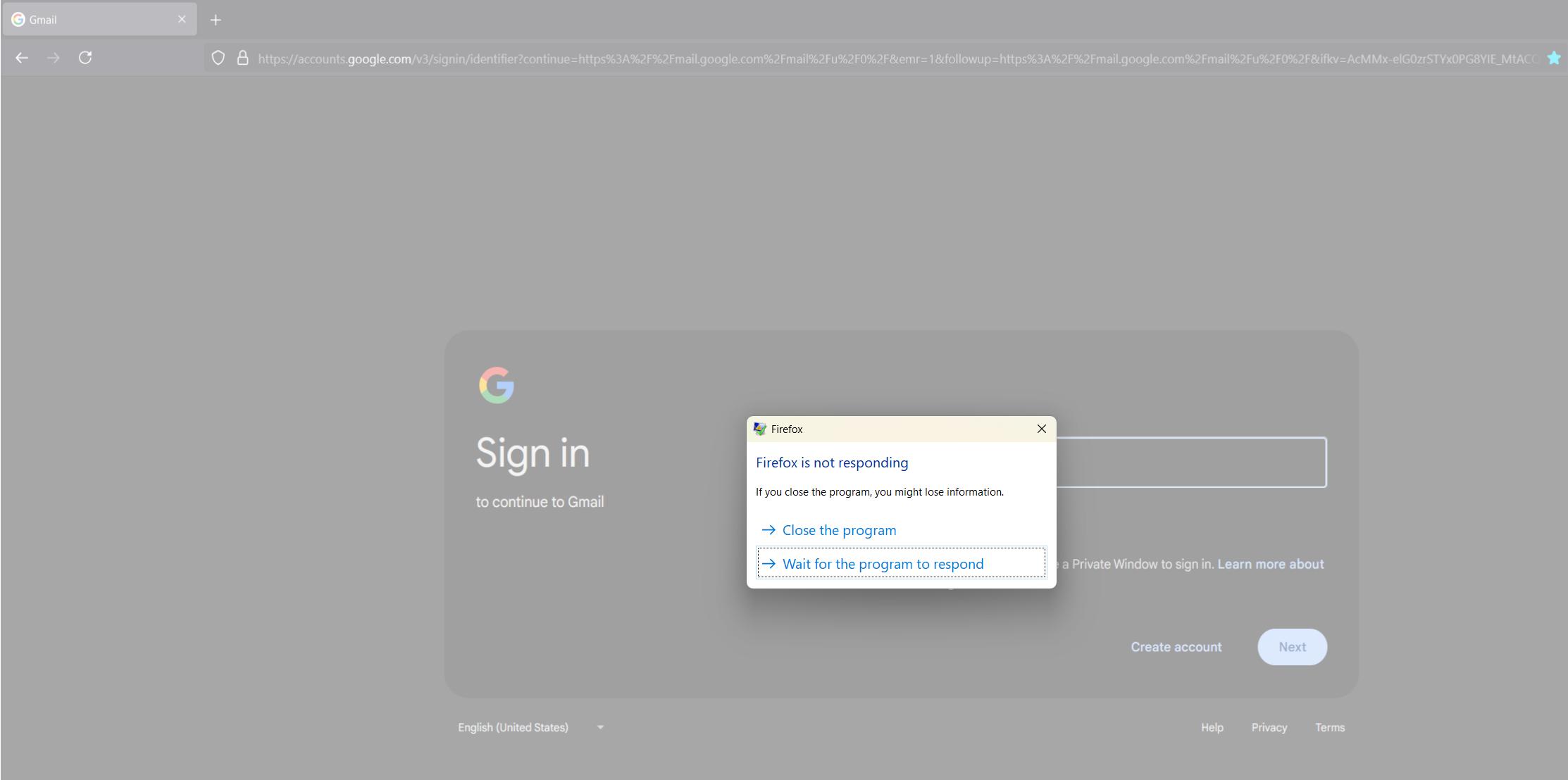Viewport: 1568px width, 780px height.
Task: Select Create account
Action: (x=1176, y=646)
